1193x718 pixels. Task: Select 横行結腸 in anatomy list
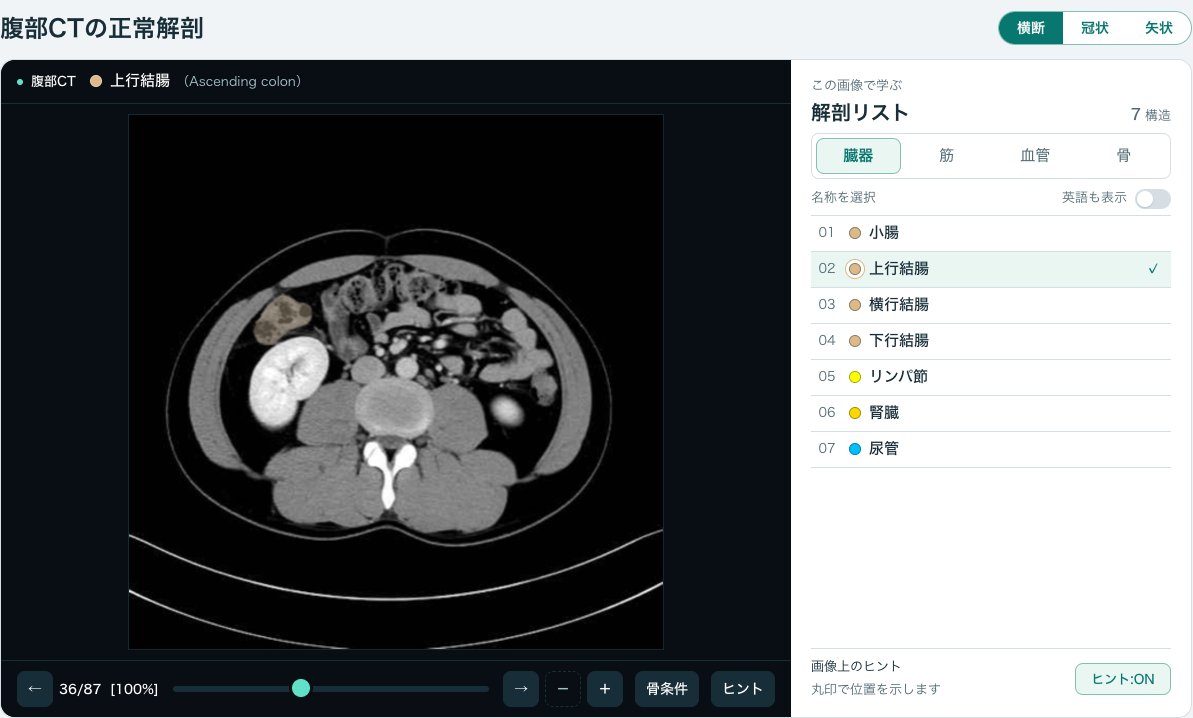(991, 305)
